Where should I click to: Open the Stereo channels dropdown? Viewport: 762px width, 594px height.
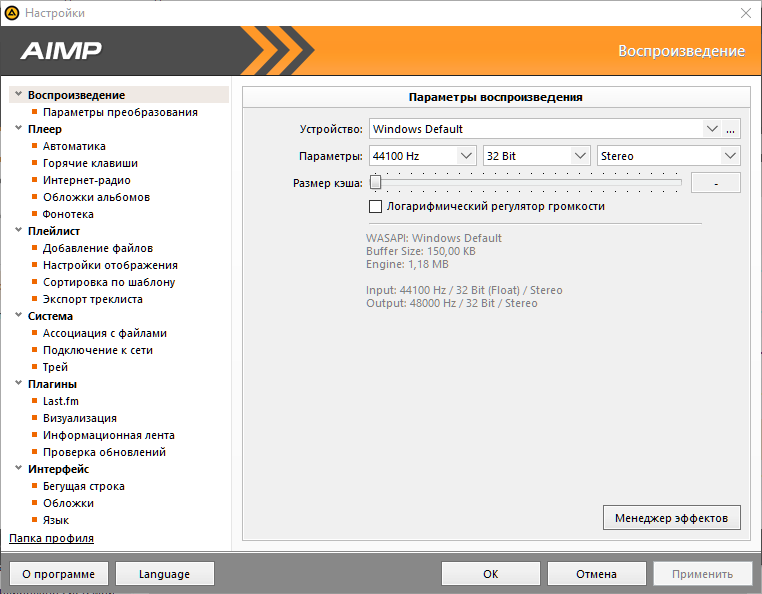730,156
